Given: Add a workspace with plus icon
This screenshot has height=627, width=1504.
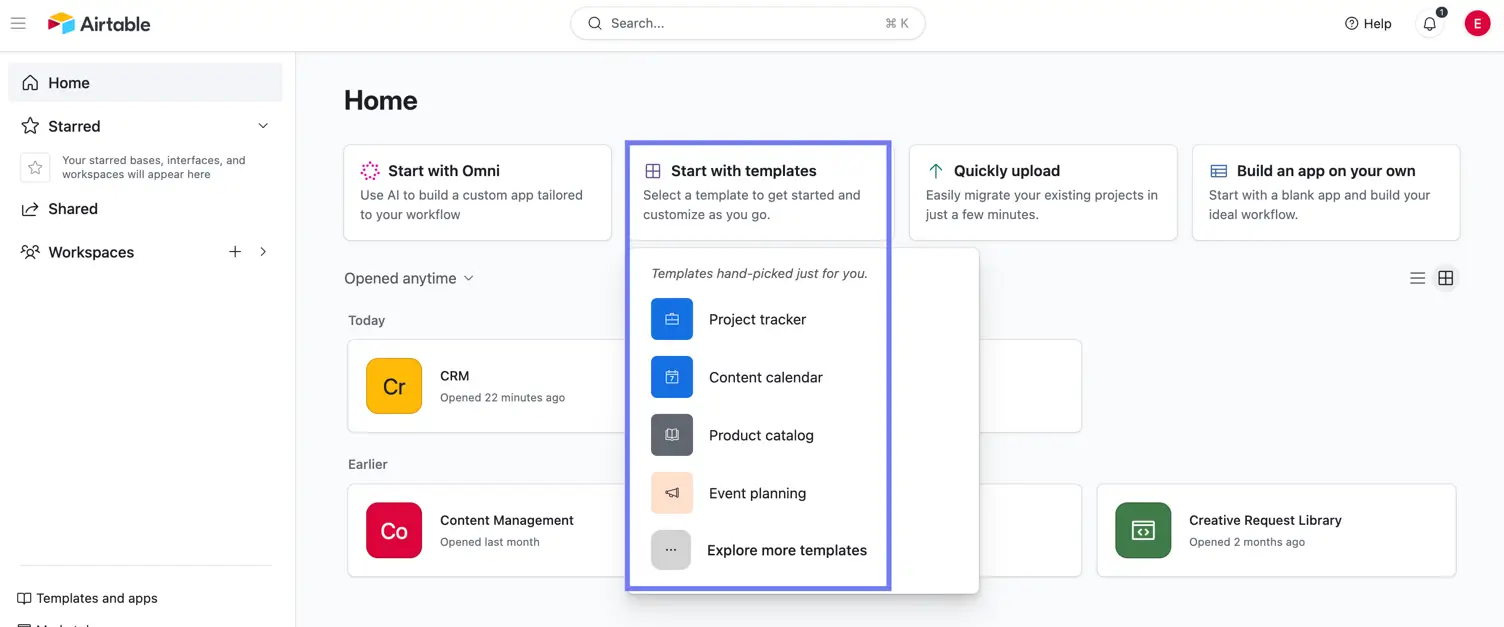Looking at the screenshot, I should (x=235, y=252).
